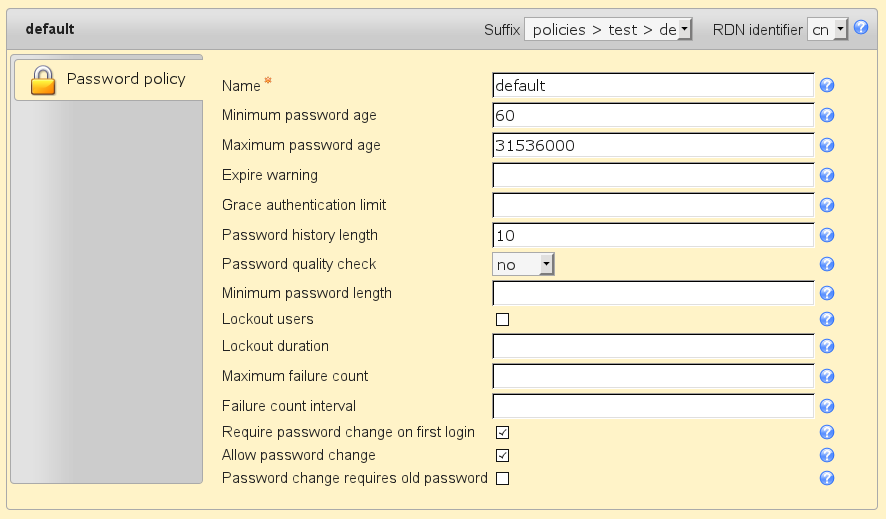The image size is (886, 519).
Task: Open the Suffix dropdown
Action: [x=608, y=30]
